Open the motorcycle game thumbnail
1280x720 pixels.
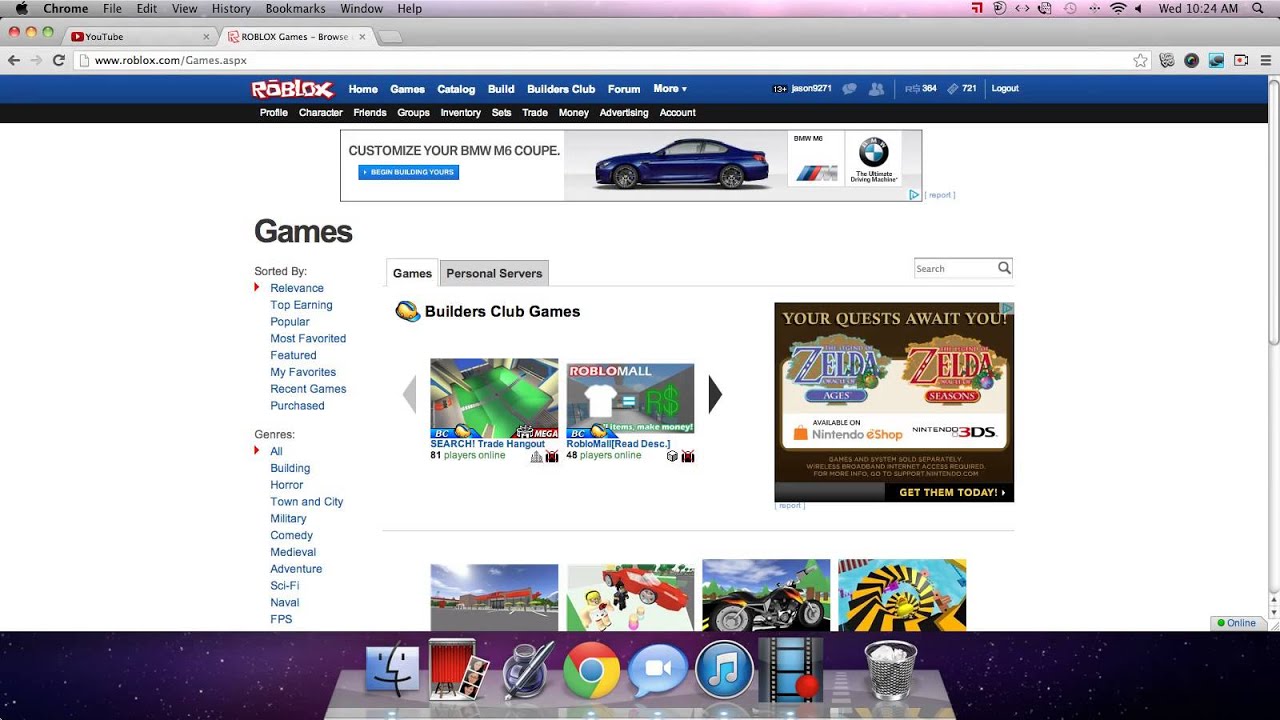coord(766,595)
